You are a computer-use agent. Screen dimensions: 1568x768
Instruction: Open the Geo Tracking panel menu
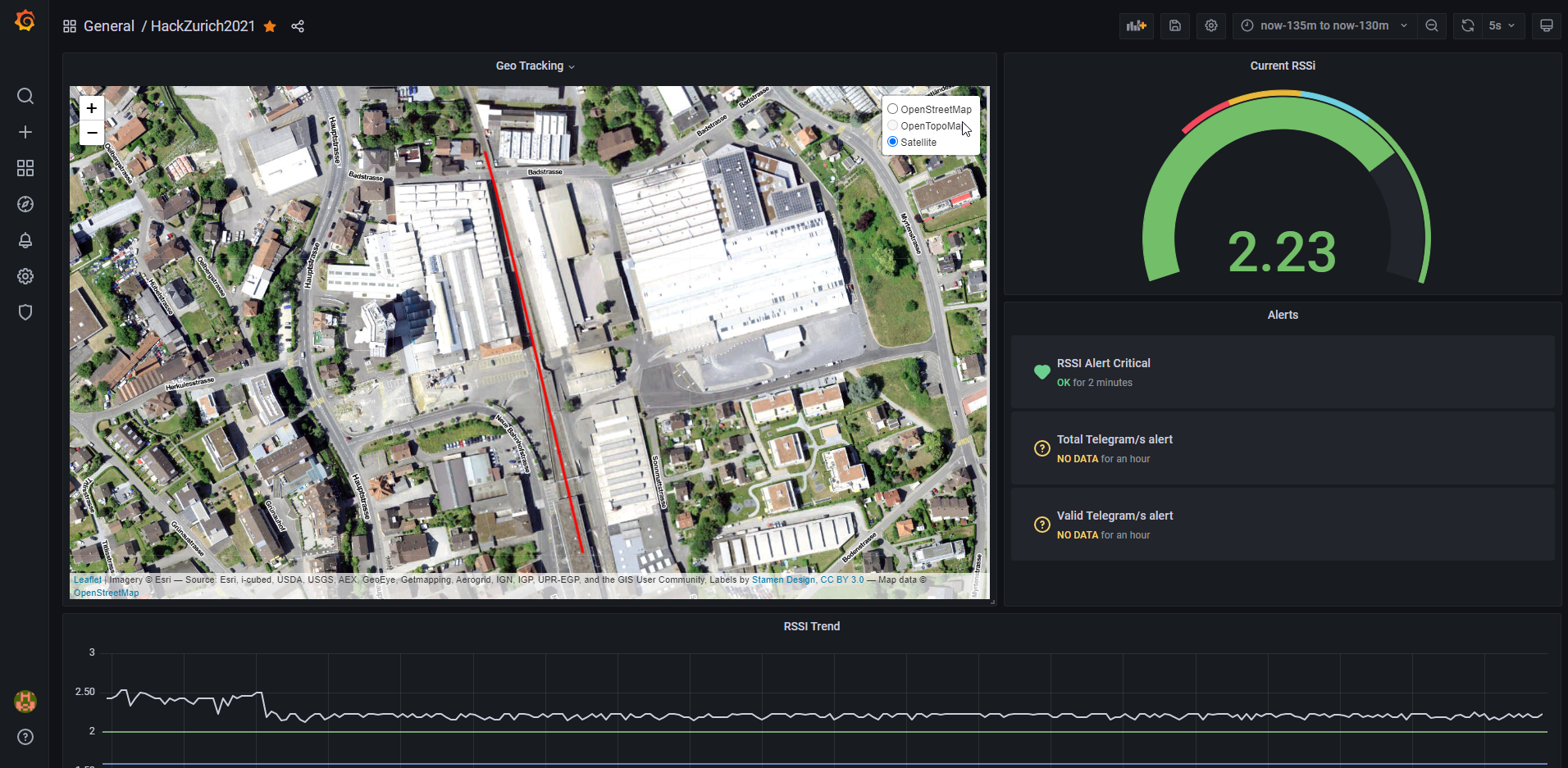point(535,66)
